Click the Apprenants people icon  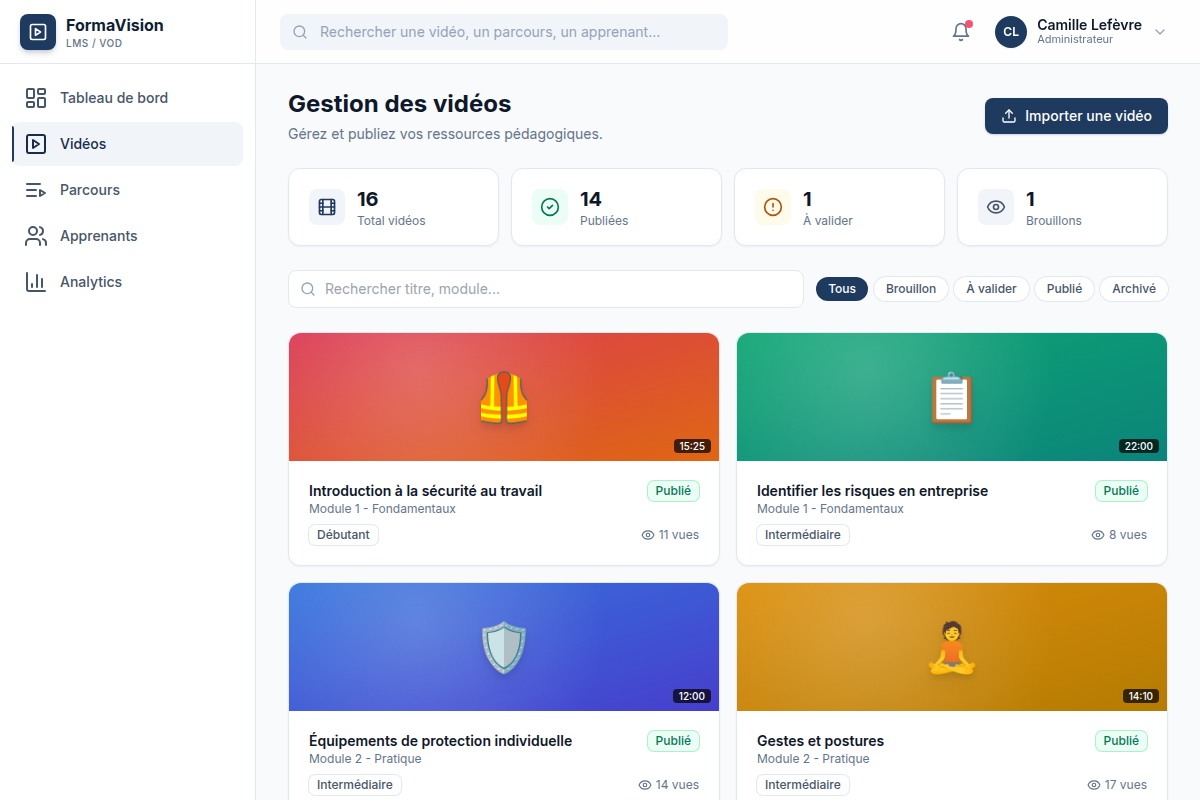[x=36, y=236]
